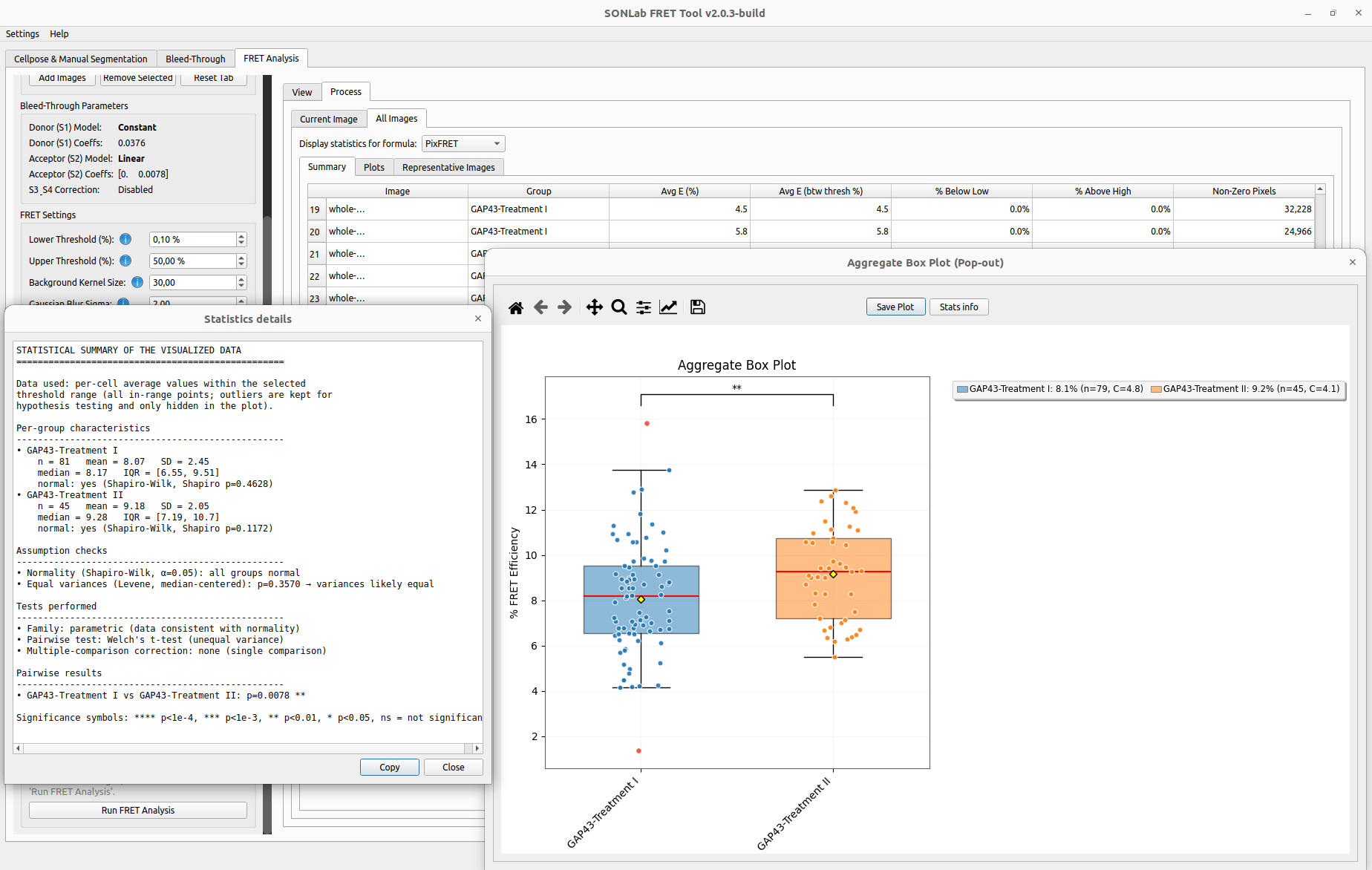1372x870 pixels.
Task: Go forward to next plot view
Action: (565, 307)
